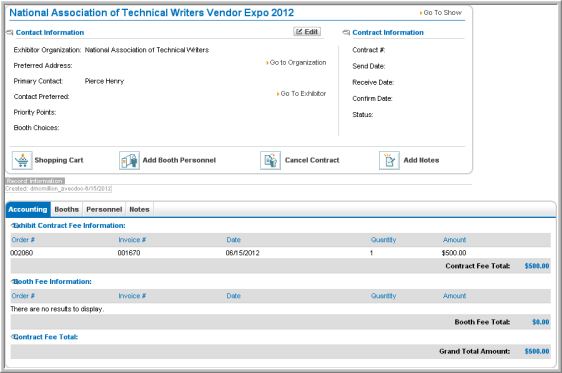Click the Confirm Date label
The height and width of the screenshot is (373, 562).
pyautogui.click(x=372, y=99)
